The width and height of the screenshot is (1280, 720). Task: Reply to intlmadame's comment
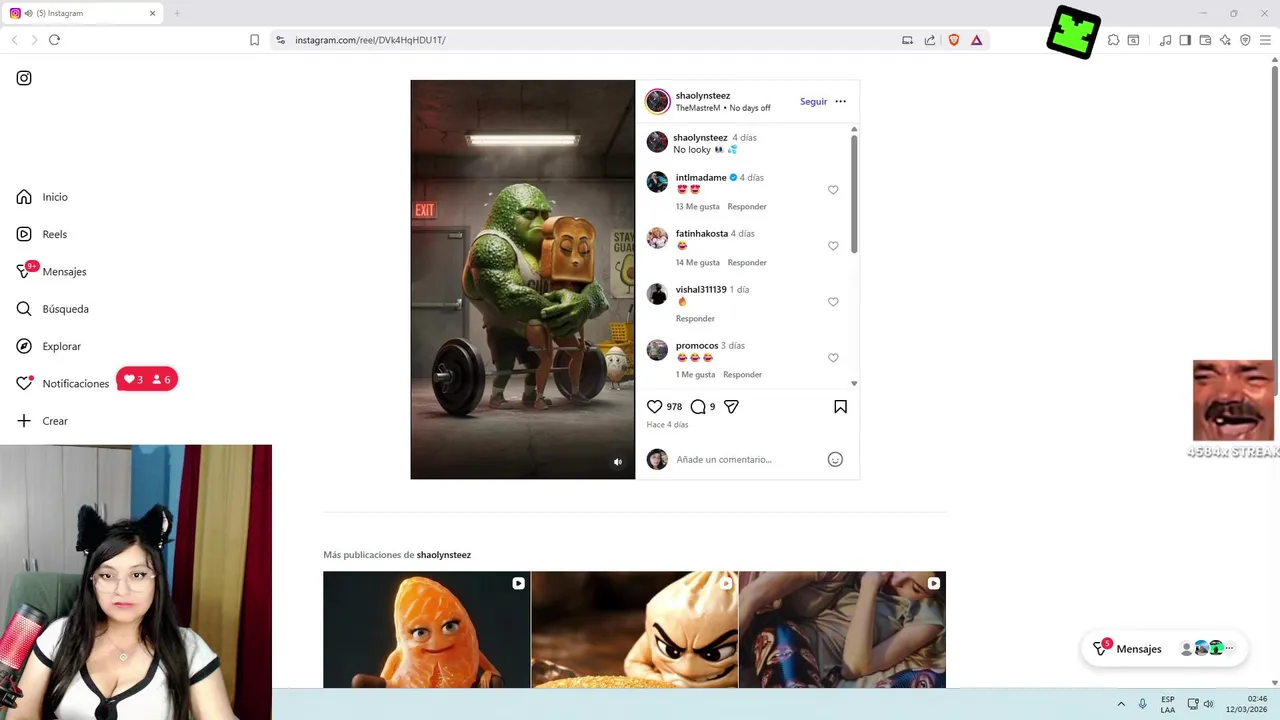tap(747, 206)
